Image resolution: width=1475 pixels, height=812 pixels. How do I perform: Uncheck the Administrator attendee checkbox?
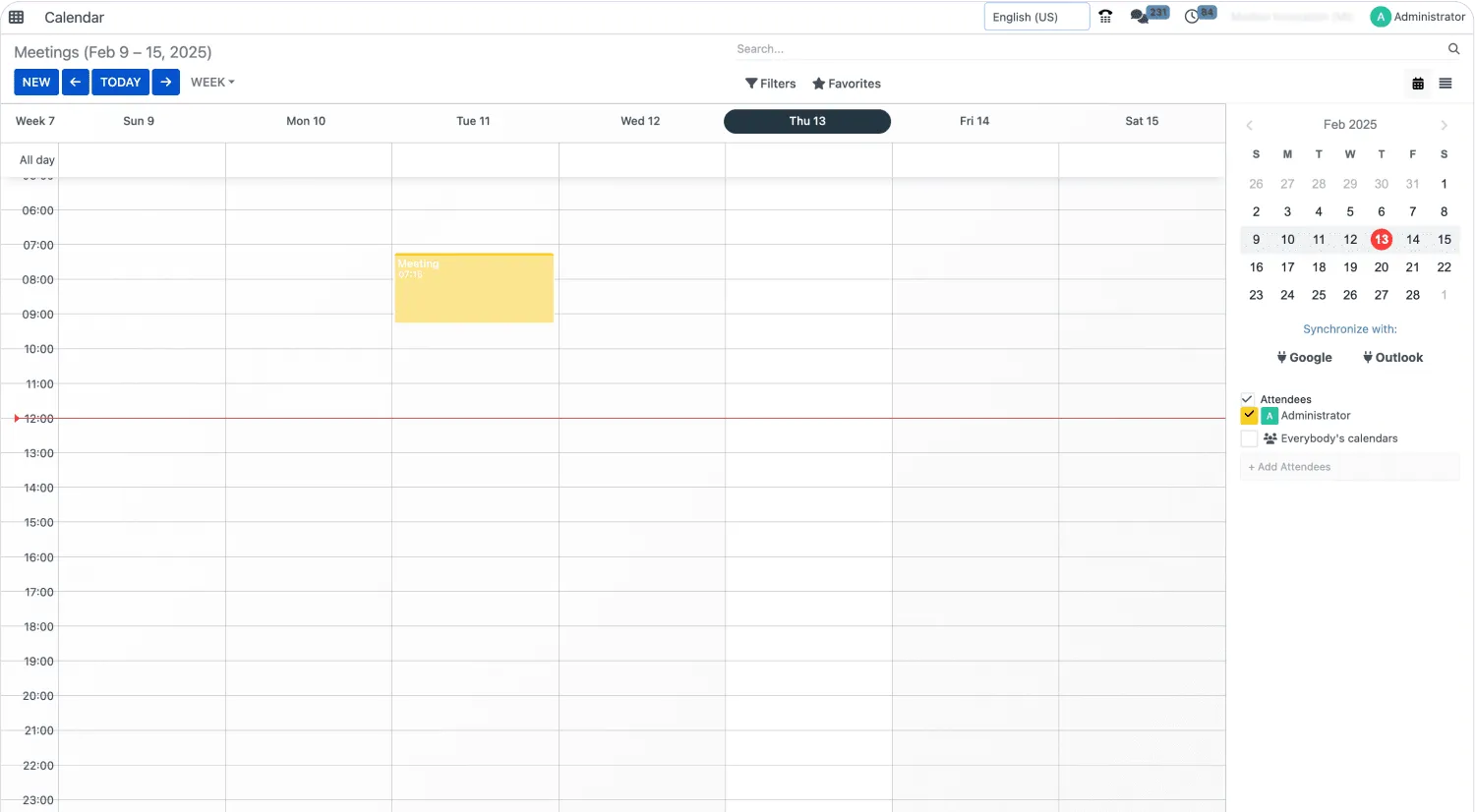(1249, 416)
